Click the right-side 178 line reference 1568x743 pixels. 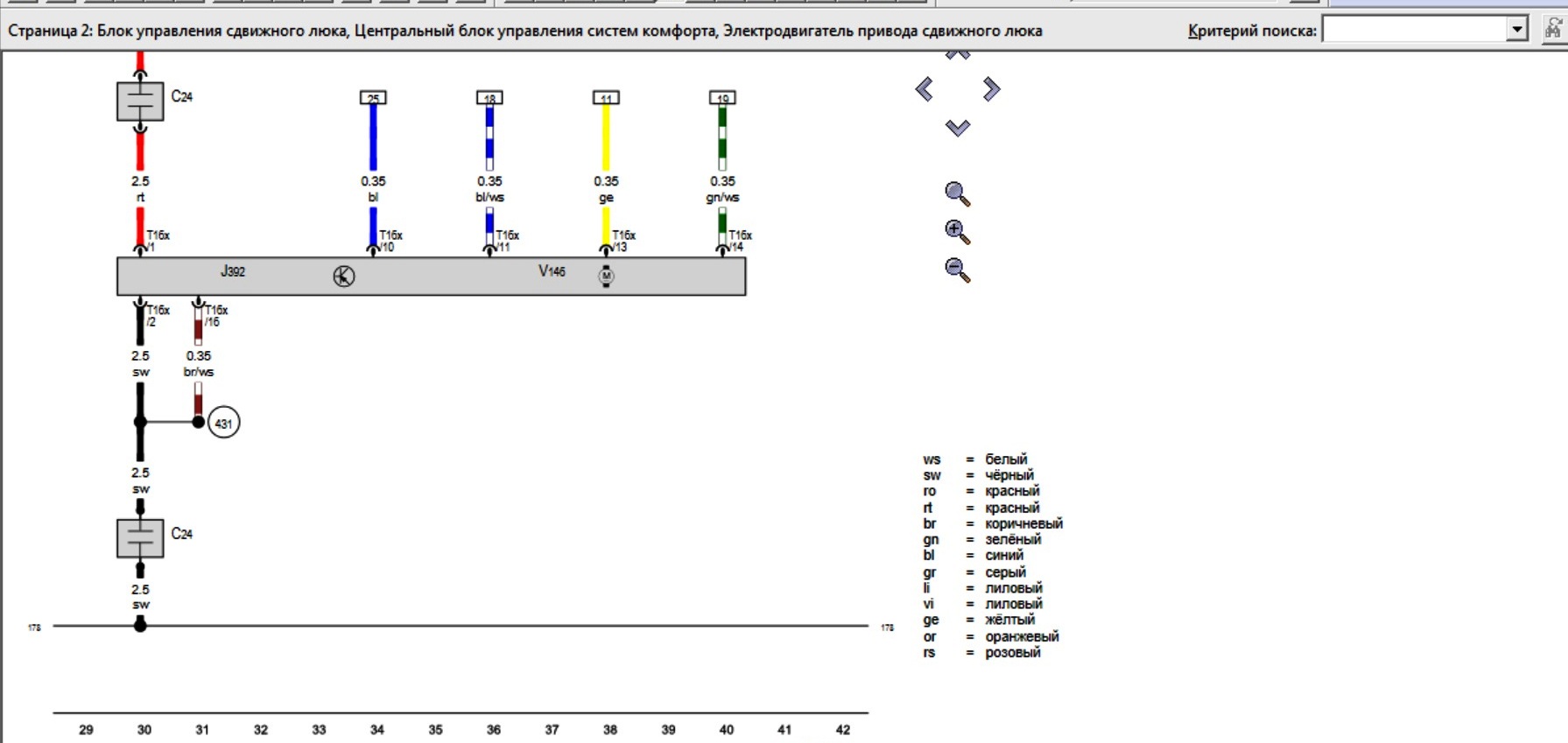point(887,627)
